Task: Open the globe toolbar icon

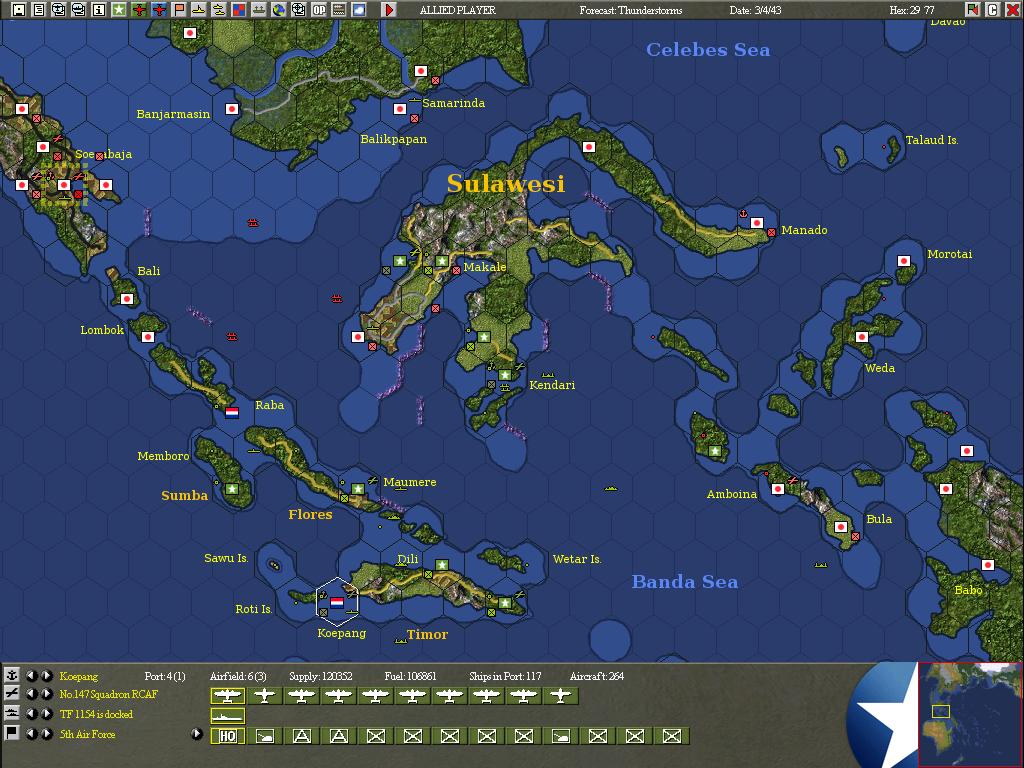Action: tap(279, 10)
